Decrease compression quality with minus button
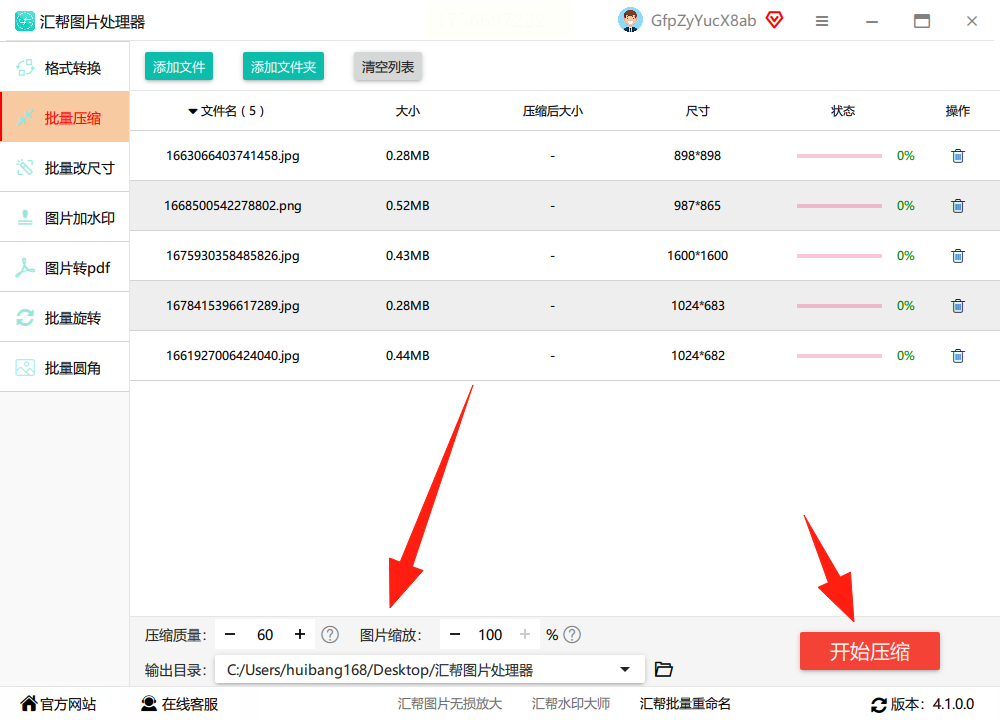 coord(230,635)
